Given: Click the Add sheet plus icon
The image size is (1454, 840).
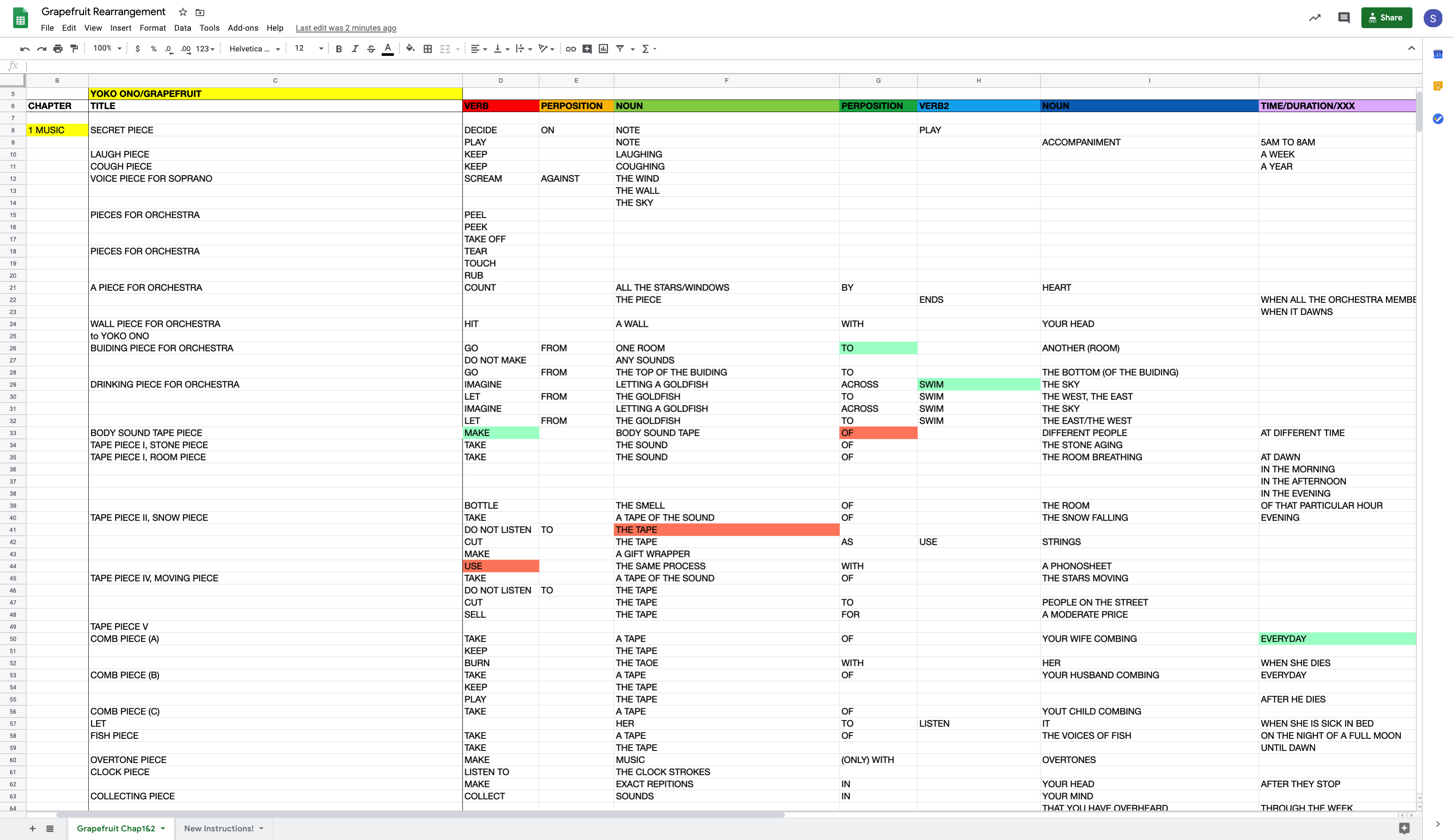Looking at the screenshot, I should (32, 828).
